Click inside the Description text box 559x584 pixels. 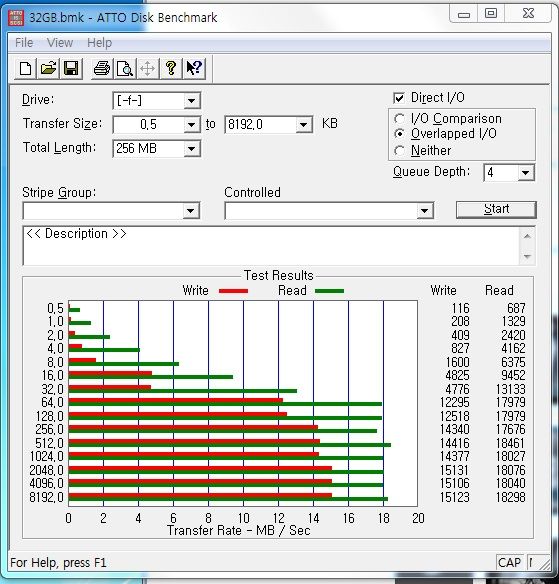tap(271, 246)
